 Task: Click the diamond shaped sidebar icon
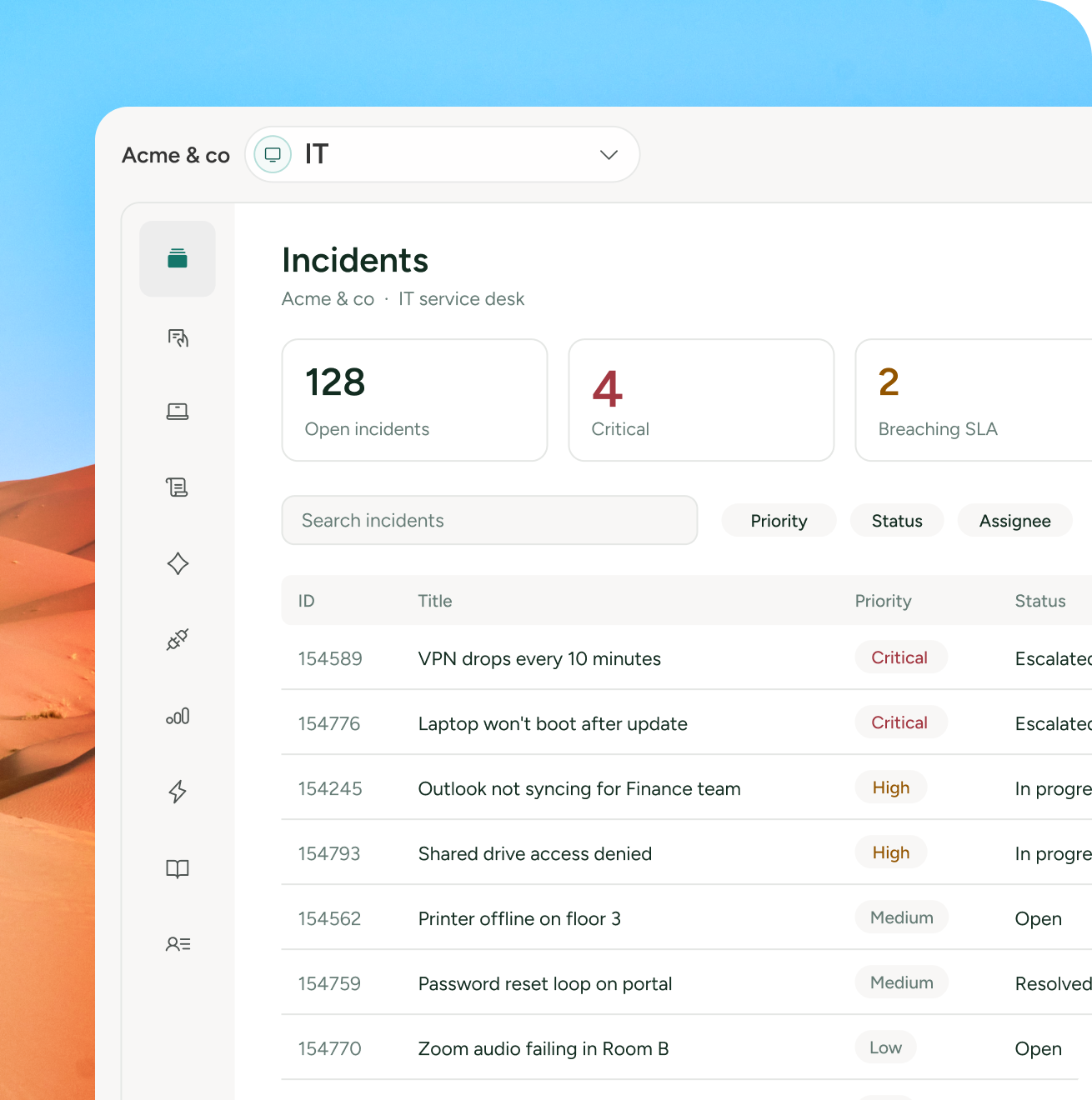pos(178,564)
